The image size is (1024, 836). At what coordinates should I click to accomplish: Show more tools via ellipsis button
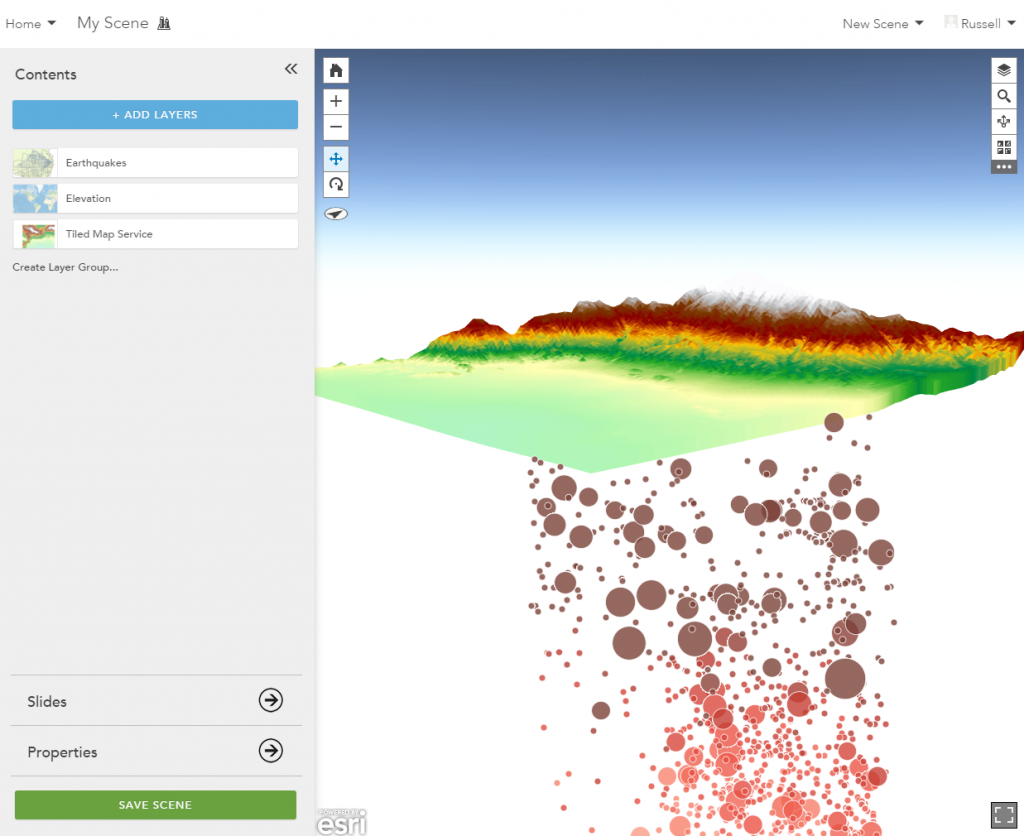(1004, 167)
